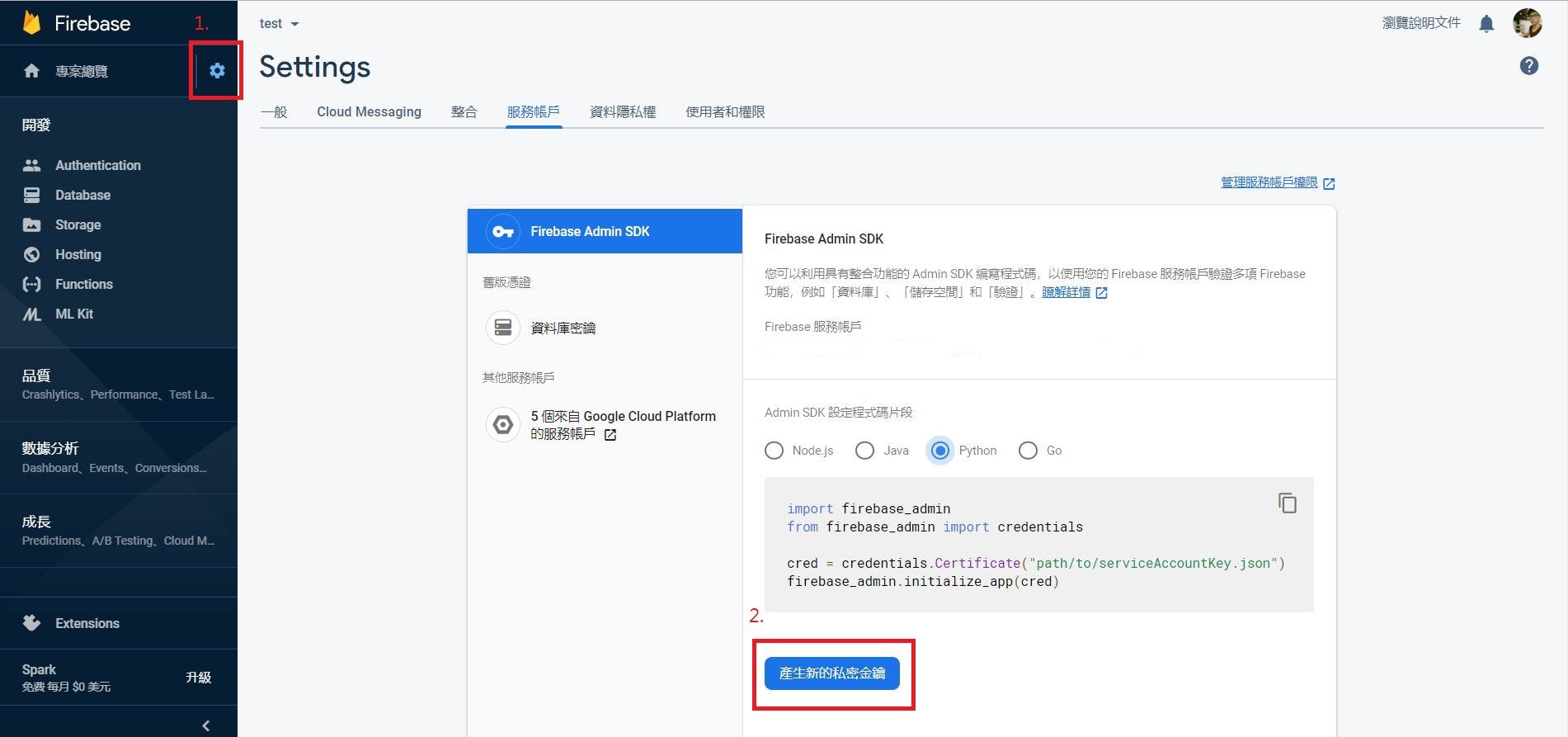Click the 升級 upgrade button
The height and width of the screenshot is (737, 1568).
pyautogui.click(x=198, y=677)
